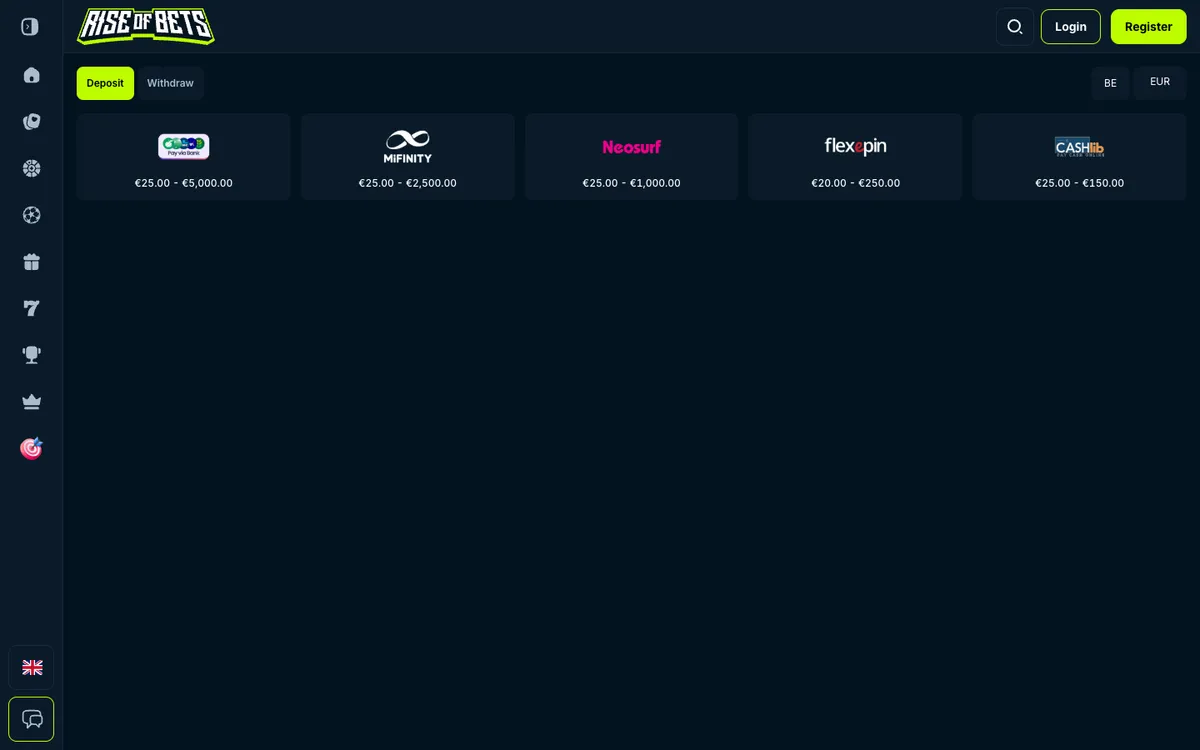Toggle the sidebar collapse icon
Viewport: 1200px width, 750px height.
click(x=30, y=27)
